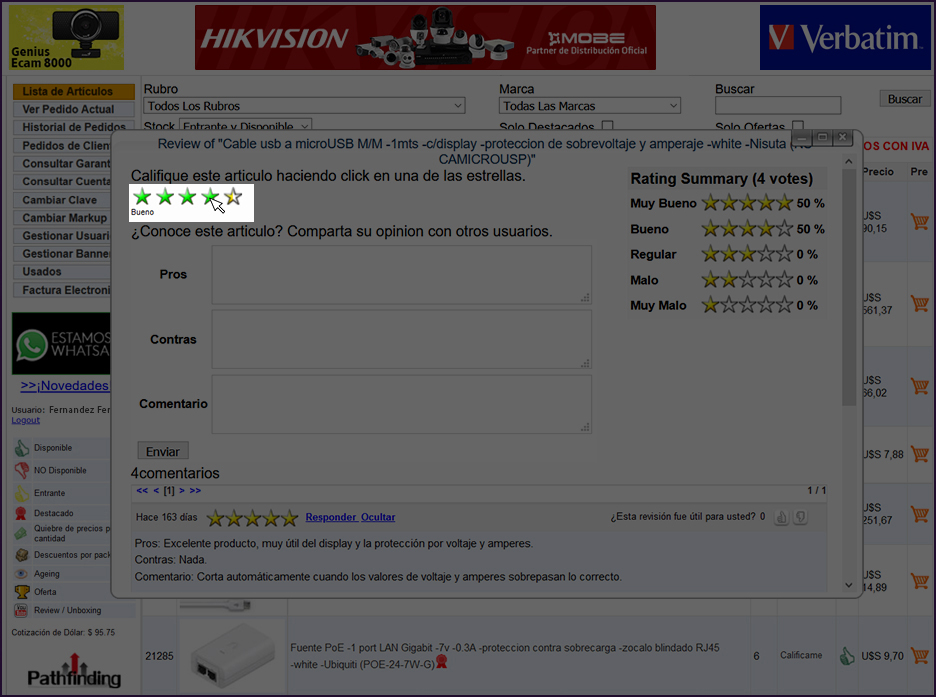Viewport: 936px width, 697px height.
Task: Open Lista de Articulos menu item
Action: coord(68,92)
